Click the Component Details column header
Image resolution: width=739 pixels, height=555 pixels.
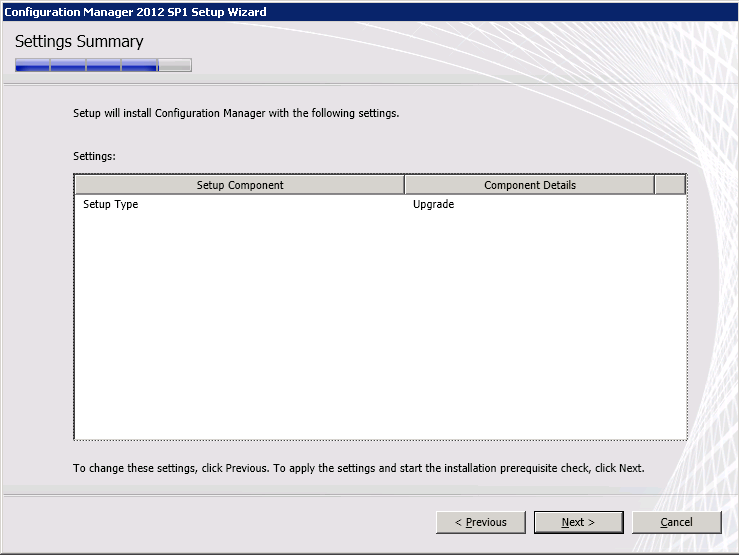(x=529, y=185)
